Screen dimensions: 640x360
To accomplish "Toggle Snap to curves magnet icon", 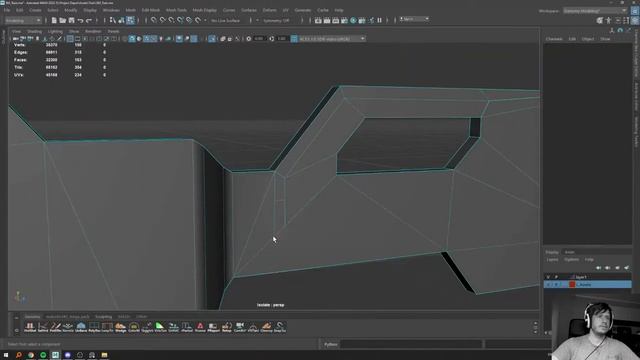I will pos(162,20).
